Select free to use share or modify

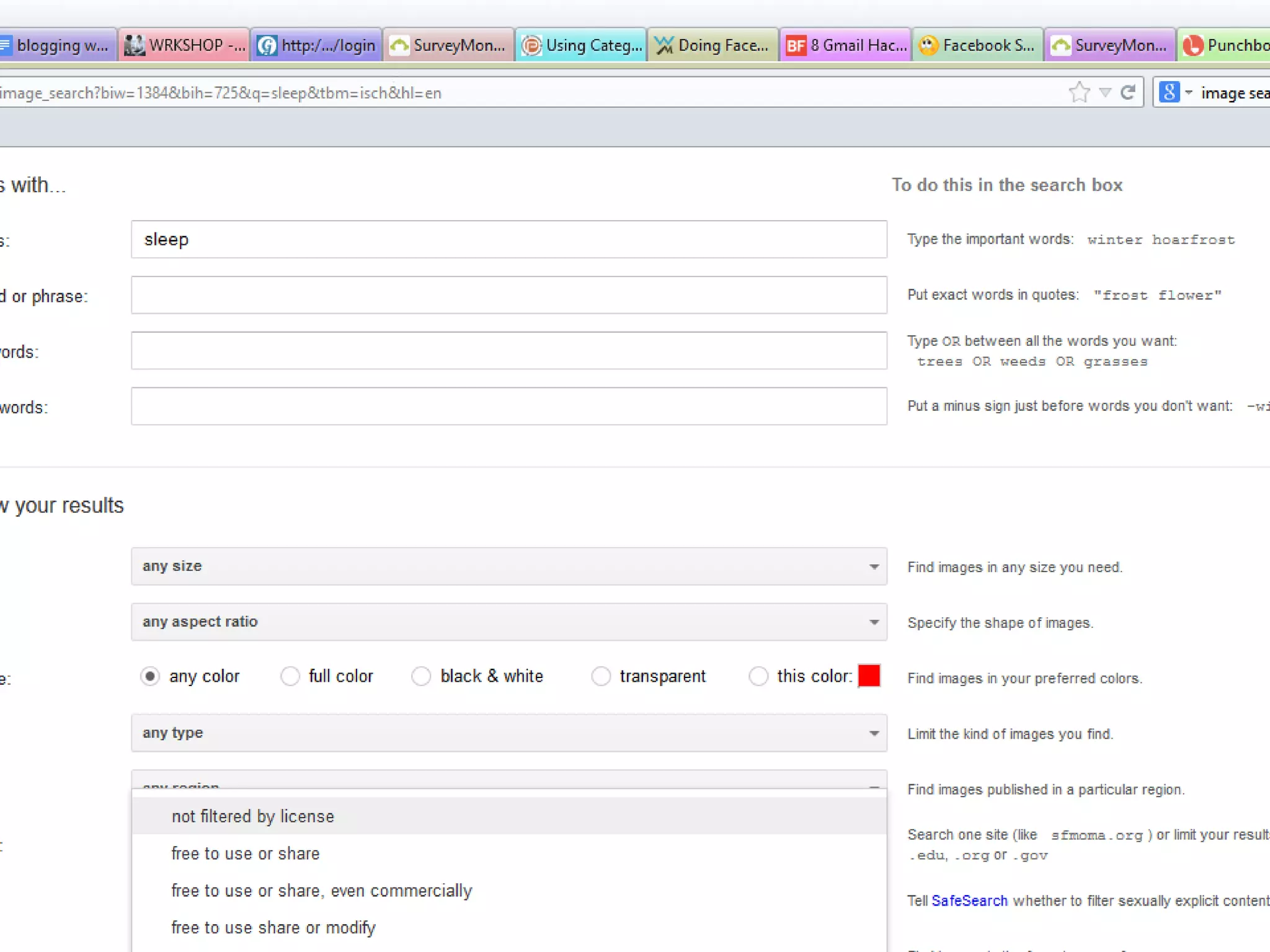coord(273,928)
